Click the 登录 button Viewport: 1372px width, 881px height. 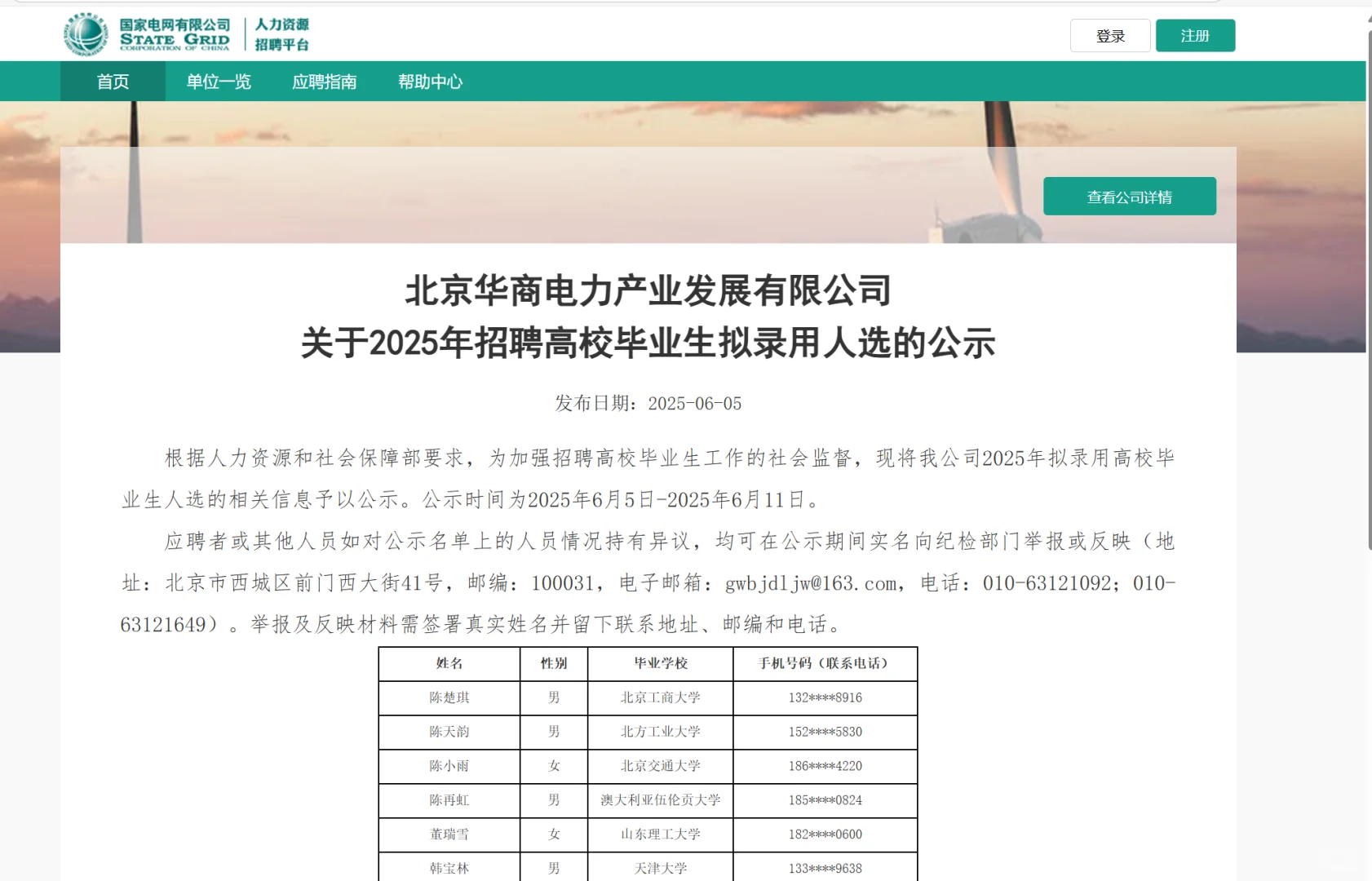(1110, 35)
